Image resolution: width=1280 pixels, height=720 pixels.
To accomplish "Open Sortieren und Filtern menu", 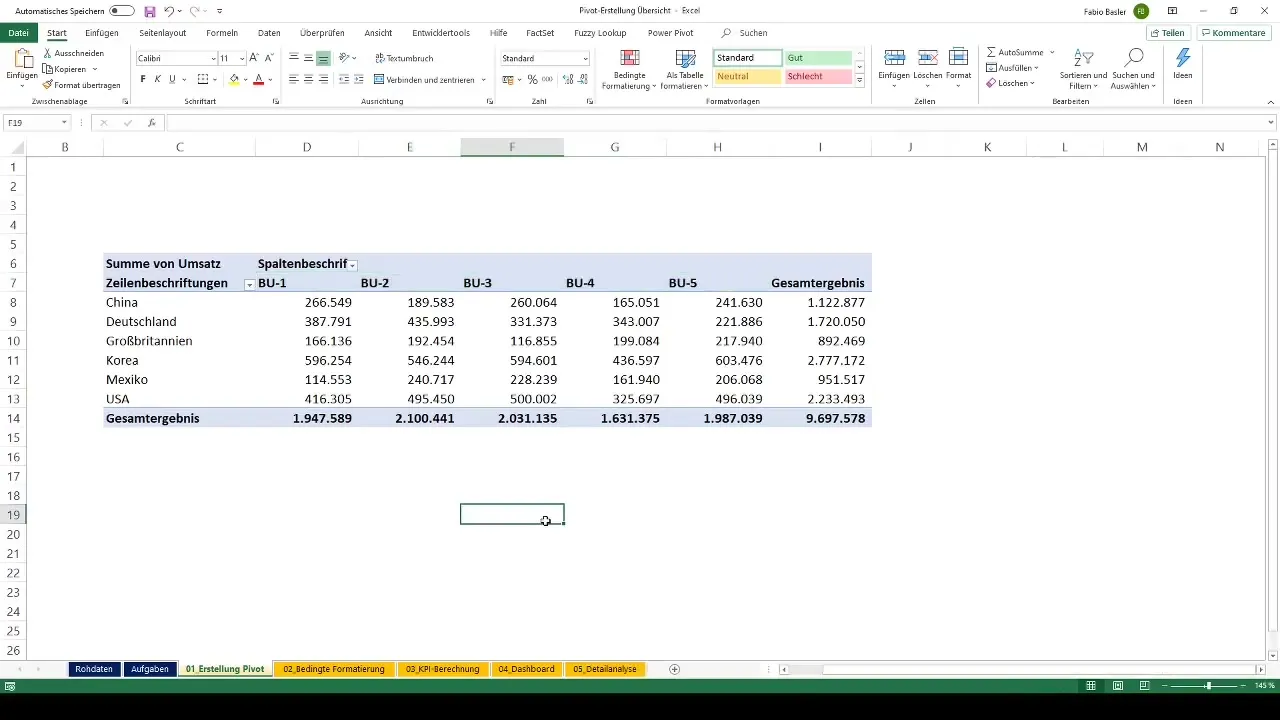I will click(1083, 68).
